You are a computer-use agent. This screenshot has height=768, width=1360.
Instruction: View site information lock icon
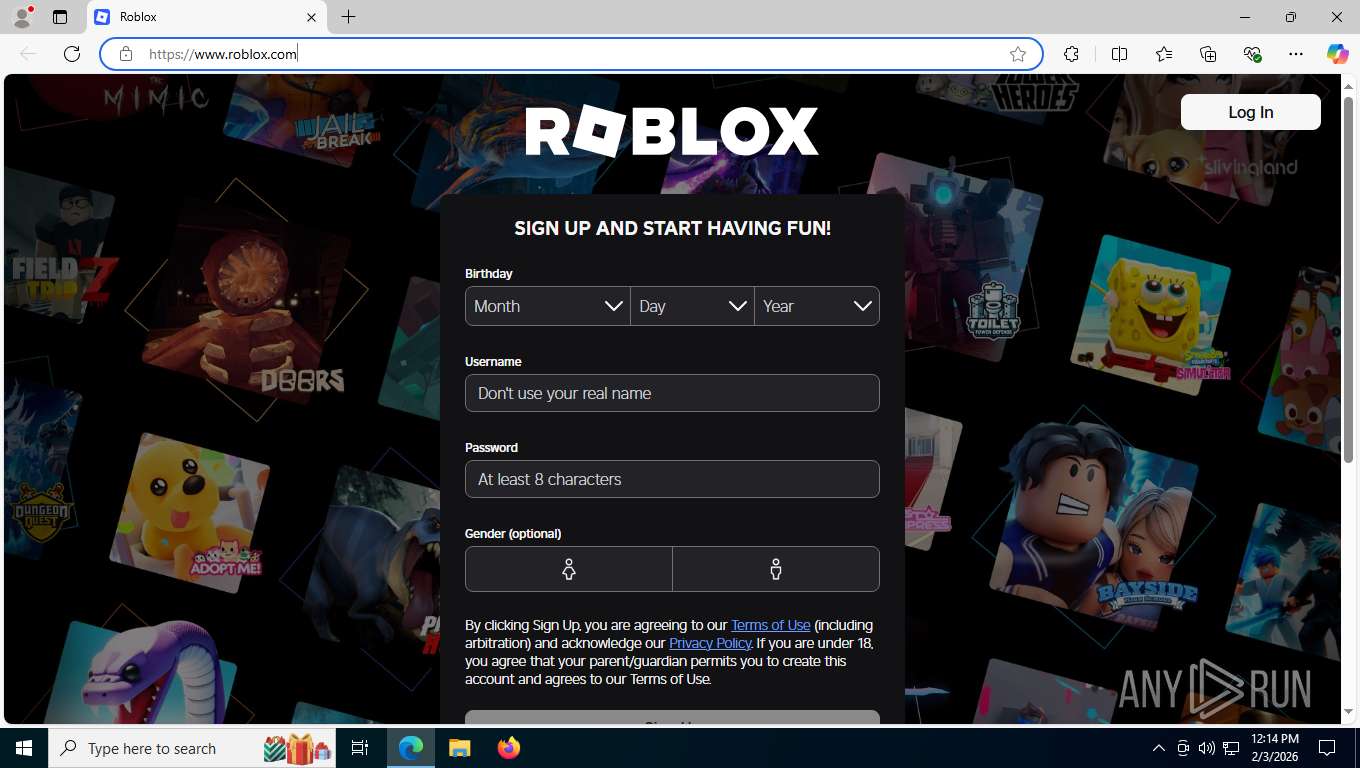point(125,54)
